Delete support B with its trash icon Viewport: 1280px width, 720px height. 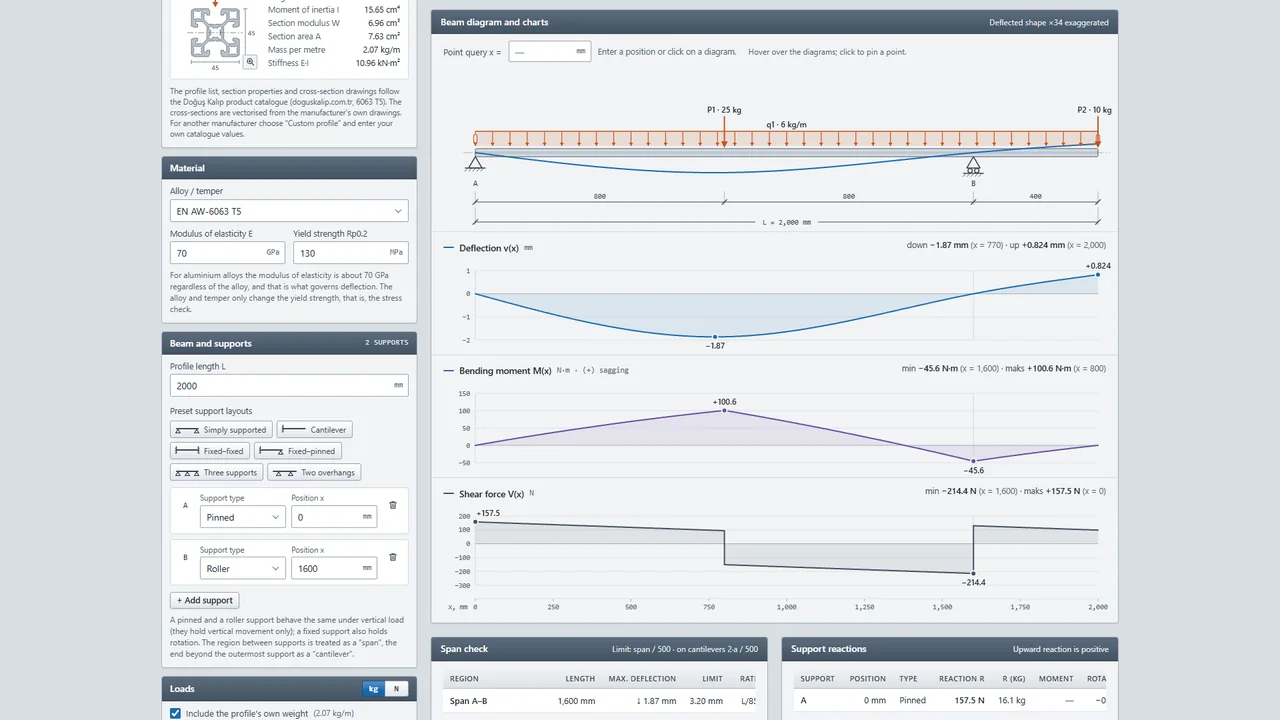point(392,557)
